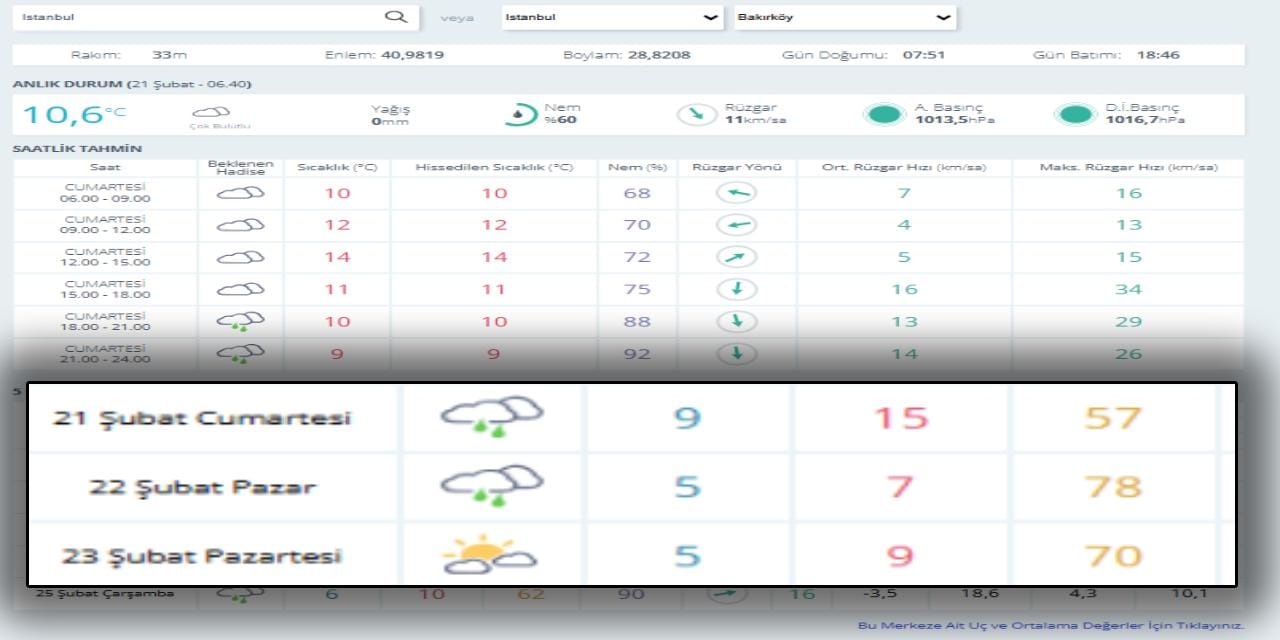The height and width of the screenshot is (640, 1280).
Task: Click the Hissedilen Sıcaklık column header
Action: (x=494, y=167)
